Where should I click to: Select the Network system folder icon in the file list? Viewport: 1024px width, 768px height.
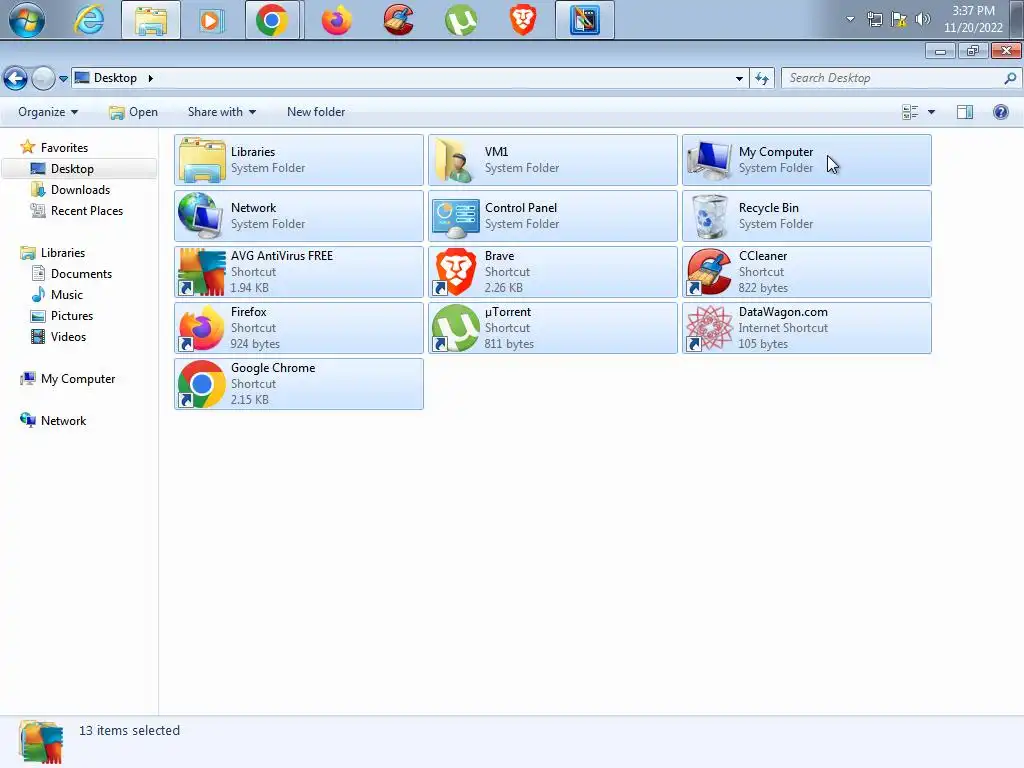click(x=201, y=216)
